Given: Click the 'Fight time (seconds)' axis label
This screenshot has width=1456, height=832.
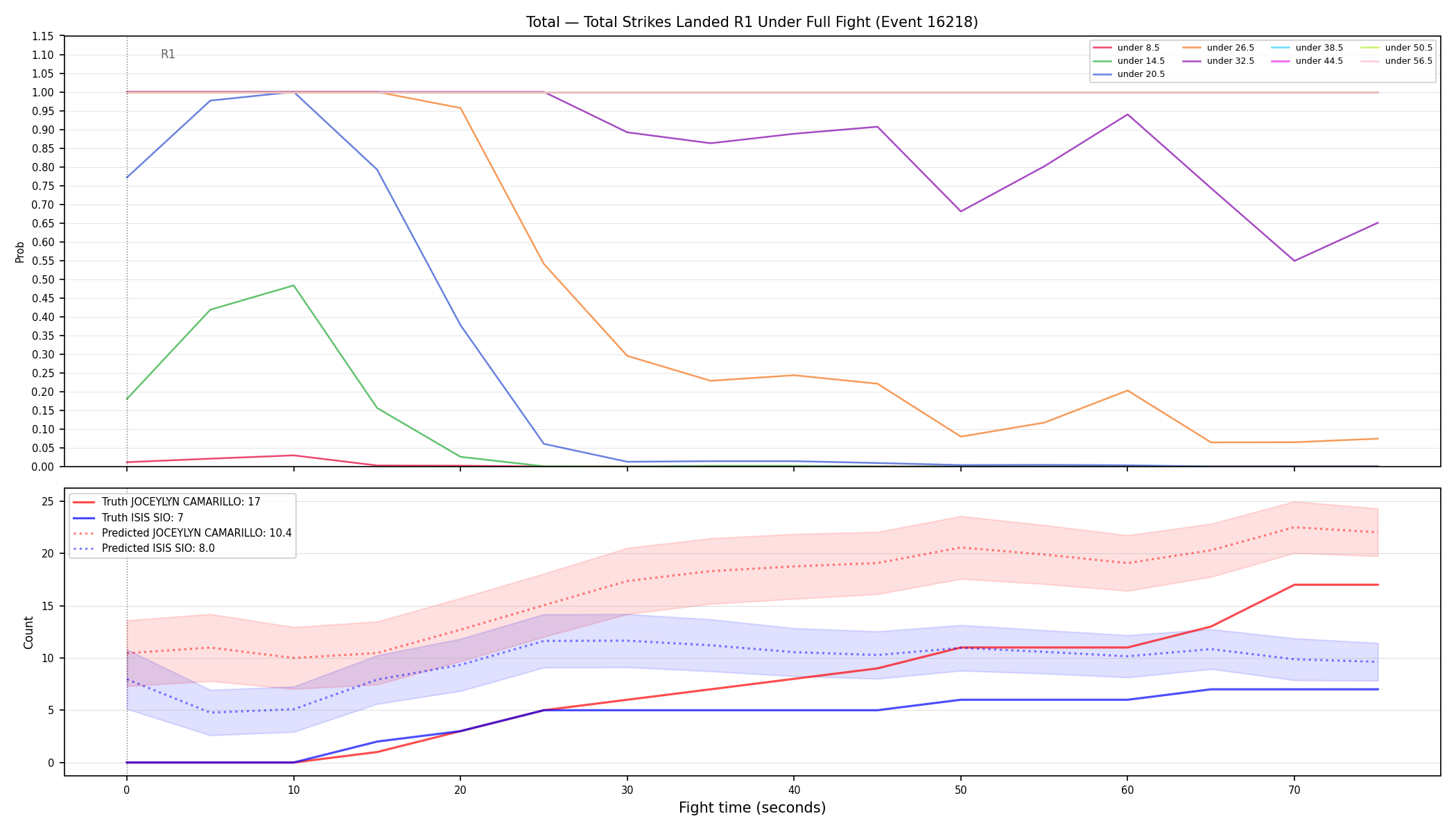Looking at the screenshot, I should tap(752, 808).
